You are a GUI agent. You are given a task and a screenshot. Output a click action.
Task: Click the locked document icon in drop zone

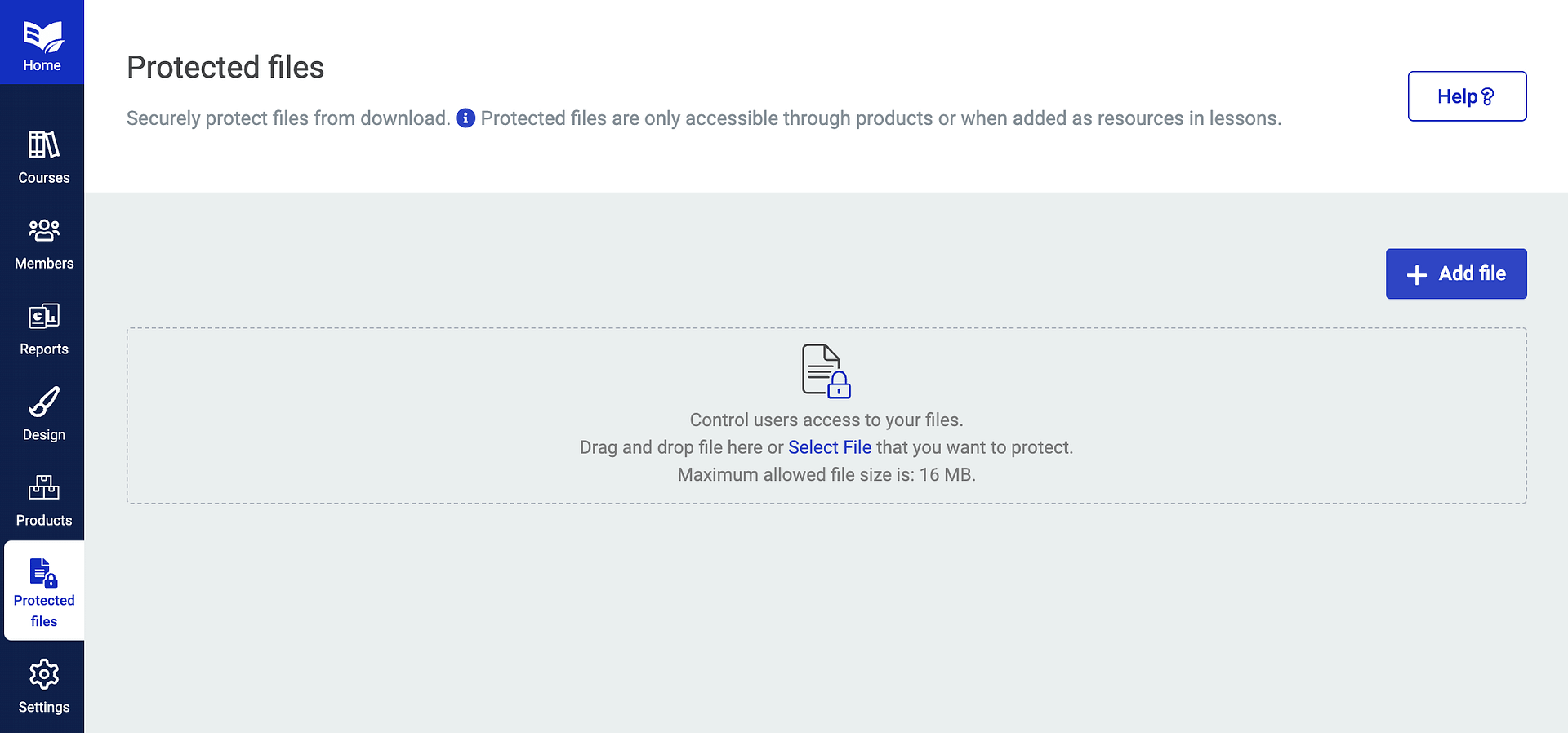pyautogui.click(x=826, y=371)
